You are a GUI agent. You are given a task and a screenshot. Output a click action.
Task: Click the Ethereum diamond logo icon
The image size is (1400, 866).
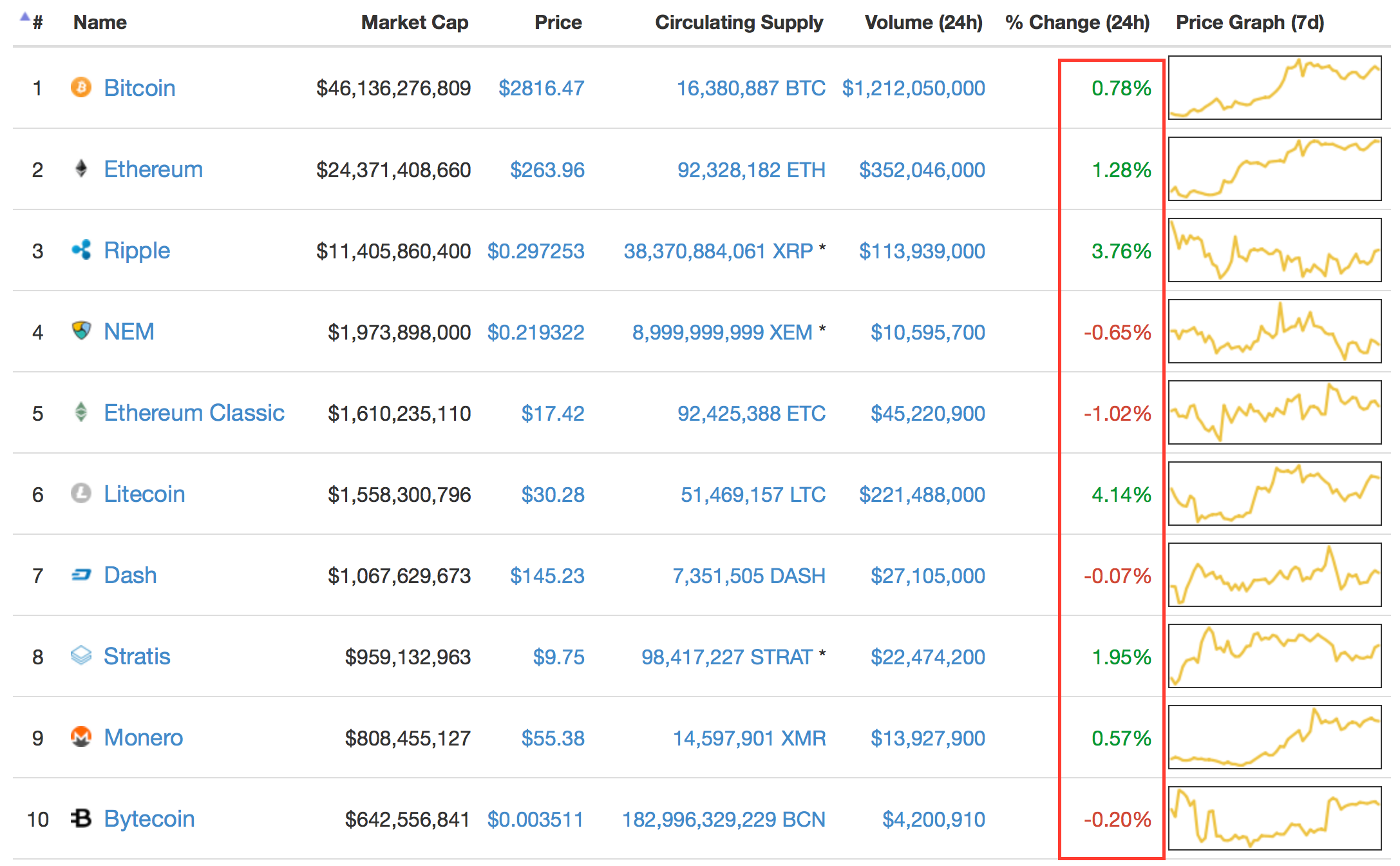pos(80,169)
